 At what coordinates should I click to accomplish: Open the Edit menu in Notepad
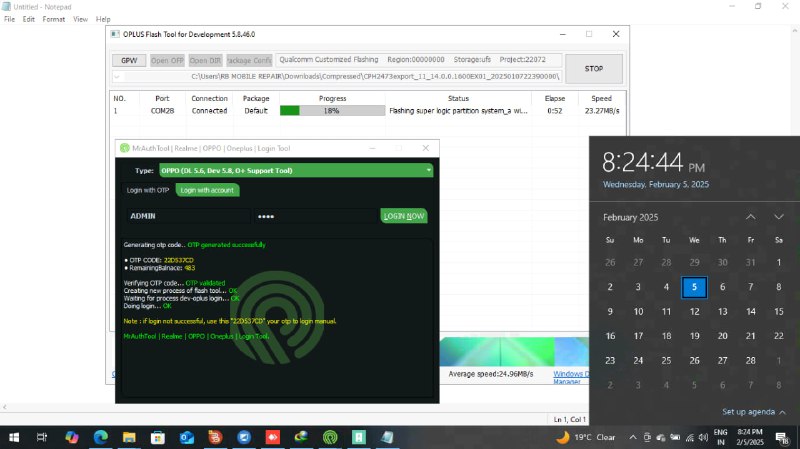[x=29, y=19]
